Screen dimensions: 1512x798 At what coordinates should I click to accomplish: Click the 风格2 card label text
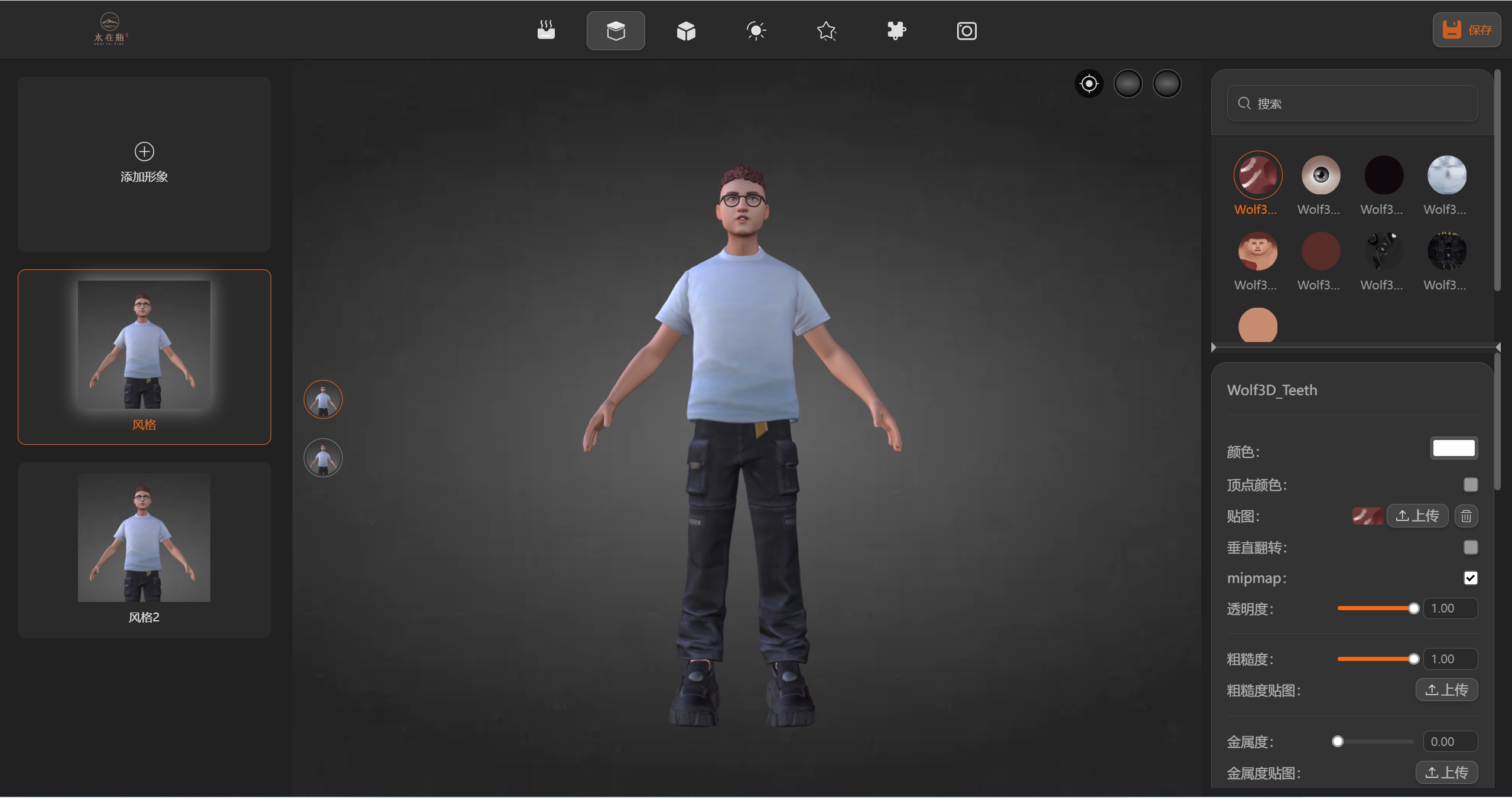pyautogui.click(x=144, y=617)
